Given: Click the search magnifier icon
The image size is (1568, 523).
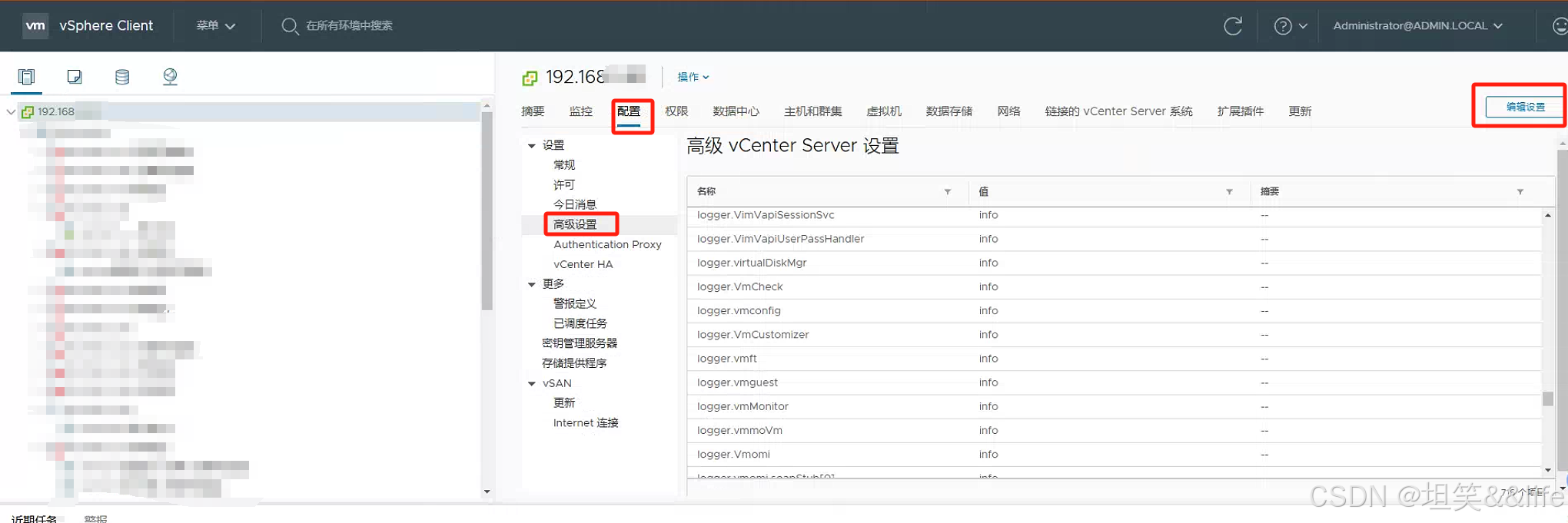Looking at the screenshot, I should (290, 26).
